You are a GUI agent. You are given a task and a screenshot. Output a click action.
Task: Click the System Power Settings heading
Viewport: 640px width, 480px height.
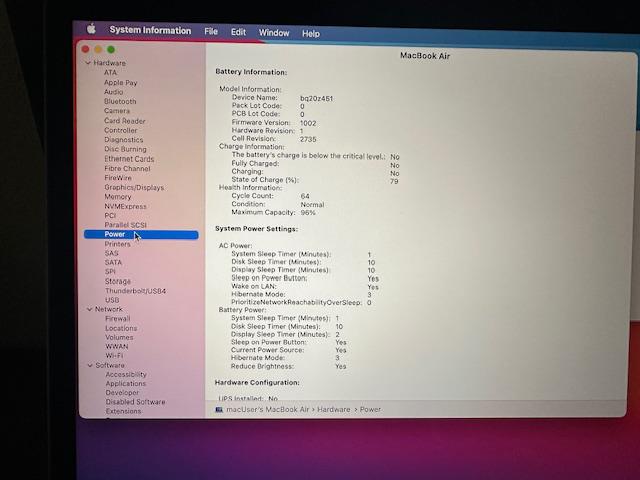(x=256, y=229)
